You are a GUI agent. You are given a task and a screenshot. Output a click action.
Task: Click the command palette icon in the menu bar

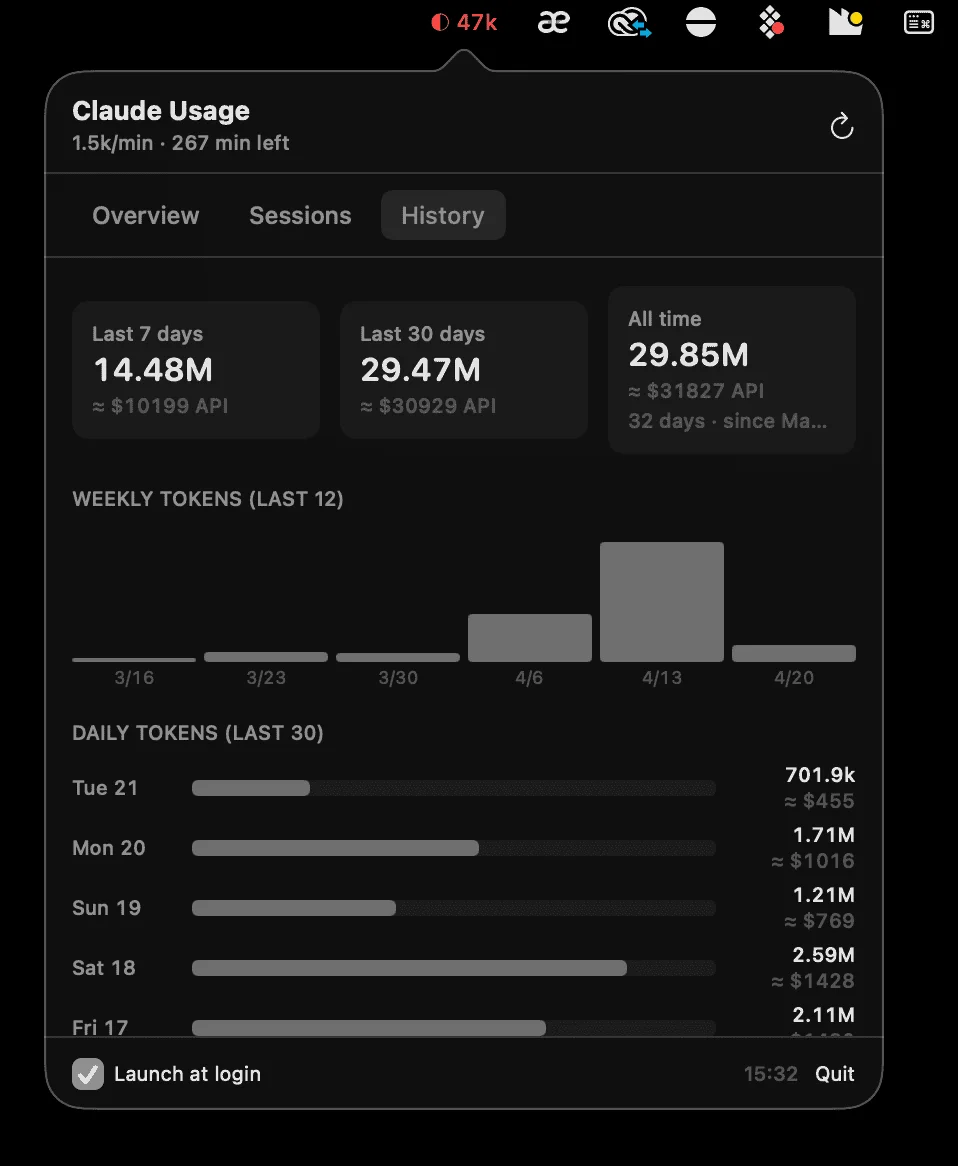(x=918, y=21)
